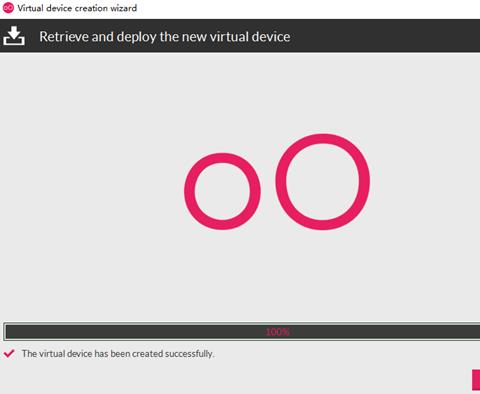Click the Genymotion logo in the title bar

point(8,8)
